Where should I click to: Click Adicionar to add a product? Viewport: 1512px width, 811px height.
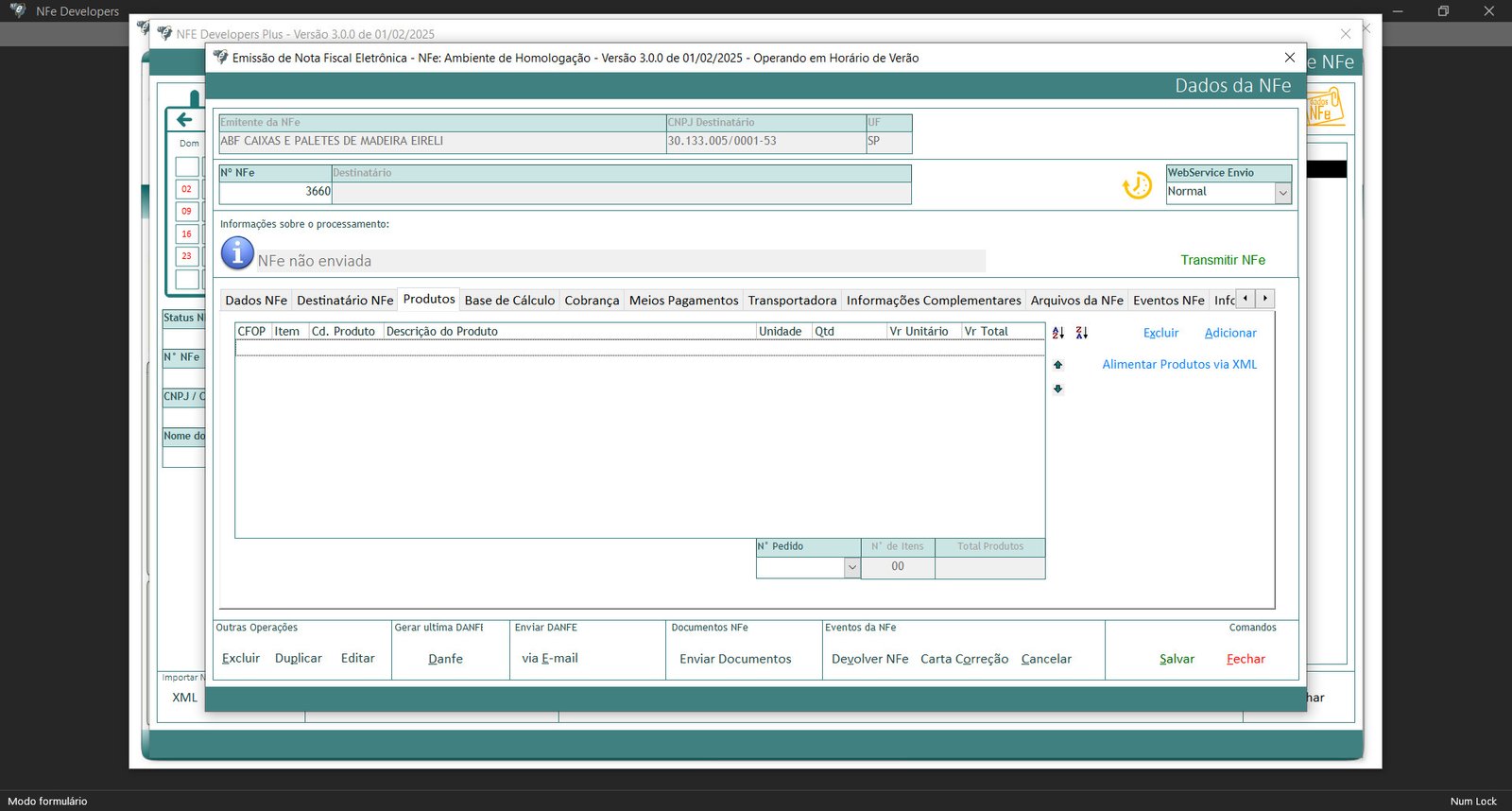coord(1229,333)
